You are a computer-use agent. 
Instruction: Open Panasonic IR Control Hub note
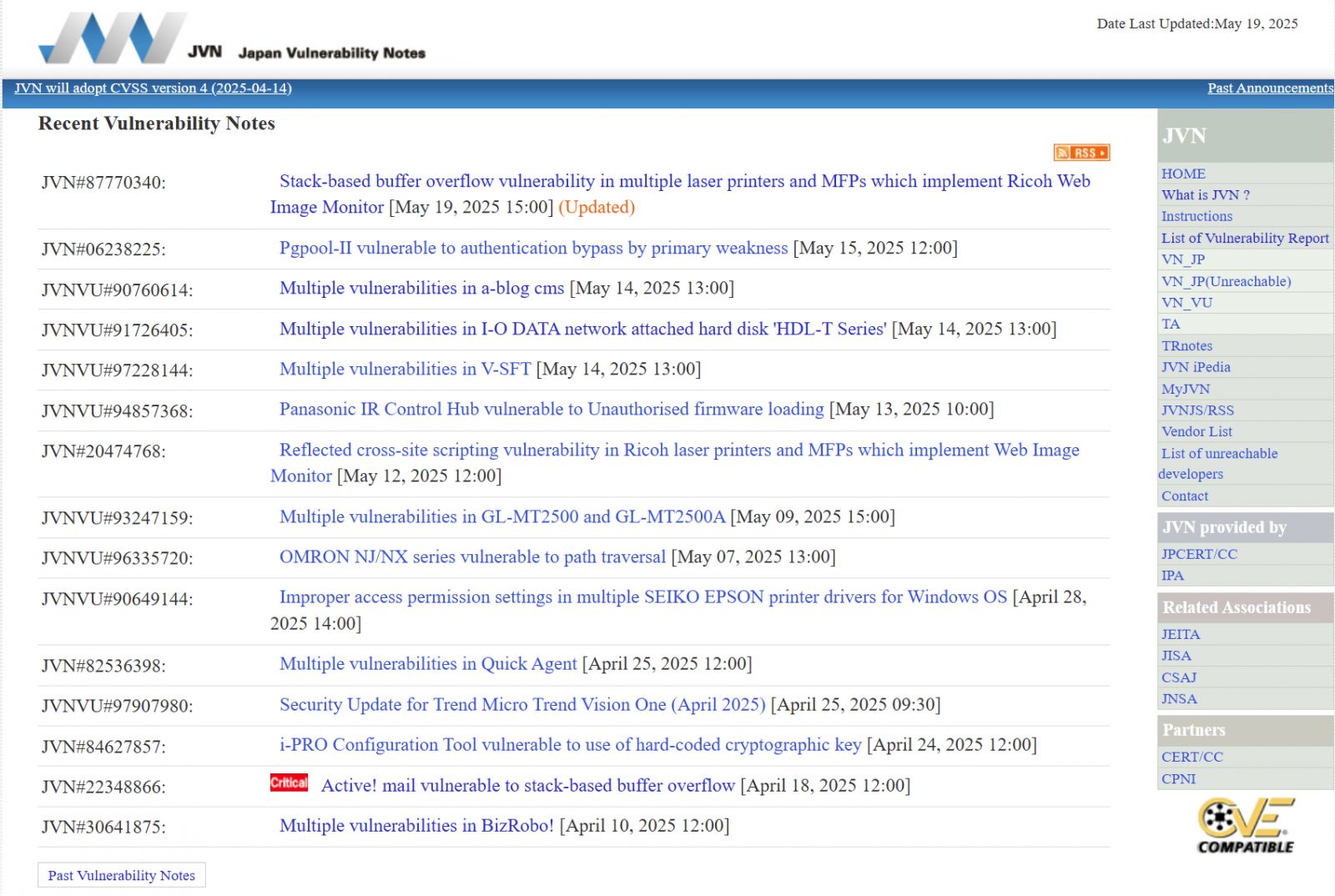(x=552, y=409)
